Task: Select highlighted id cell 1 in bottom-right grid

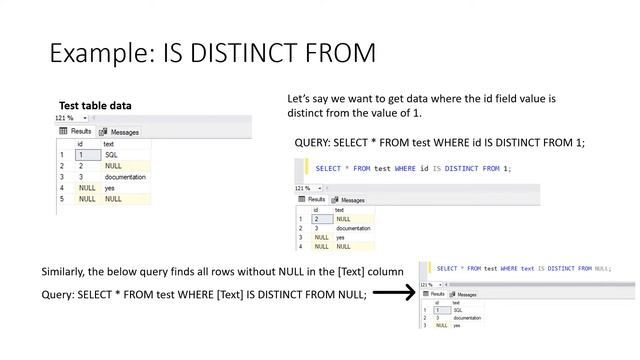Action: [x=442, y=310]
